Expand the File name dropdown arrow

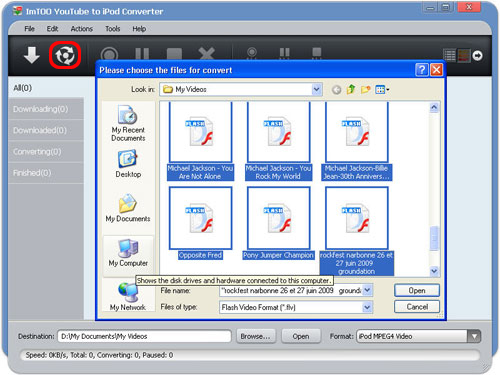367,290
